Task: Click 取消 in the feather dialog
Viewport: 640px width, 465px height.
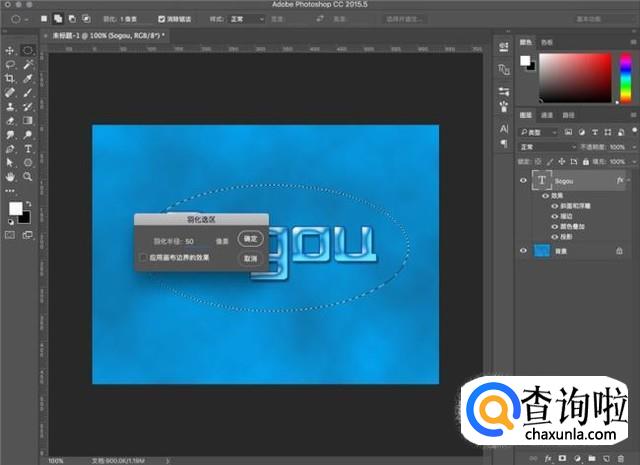Action: [x=249, y=258]
